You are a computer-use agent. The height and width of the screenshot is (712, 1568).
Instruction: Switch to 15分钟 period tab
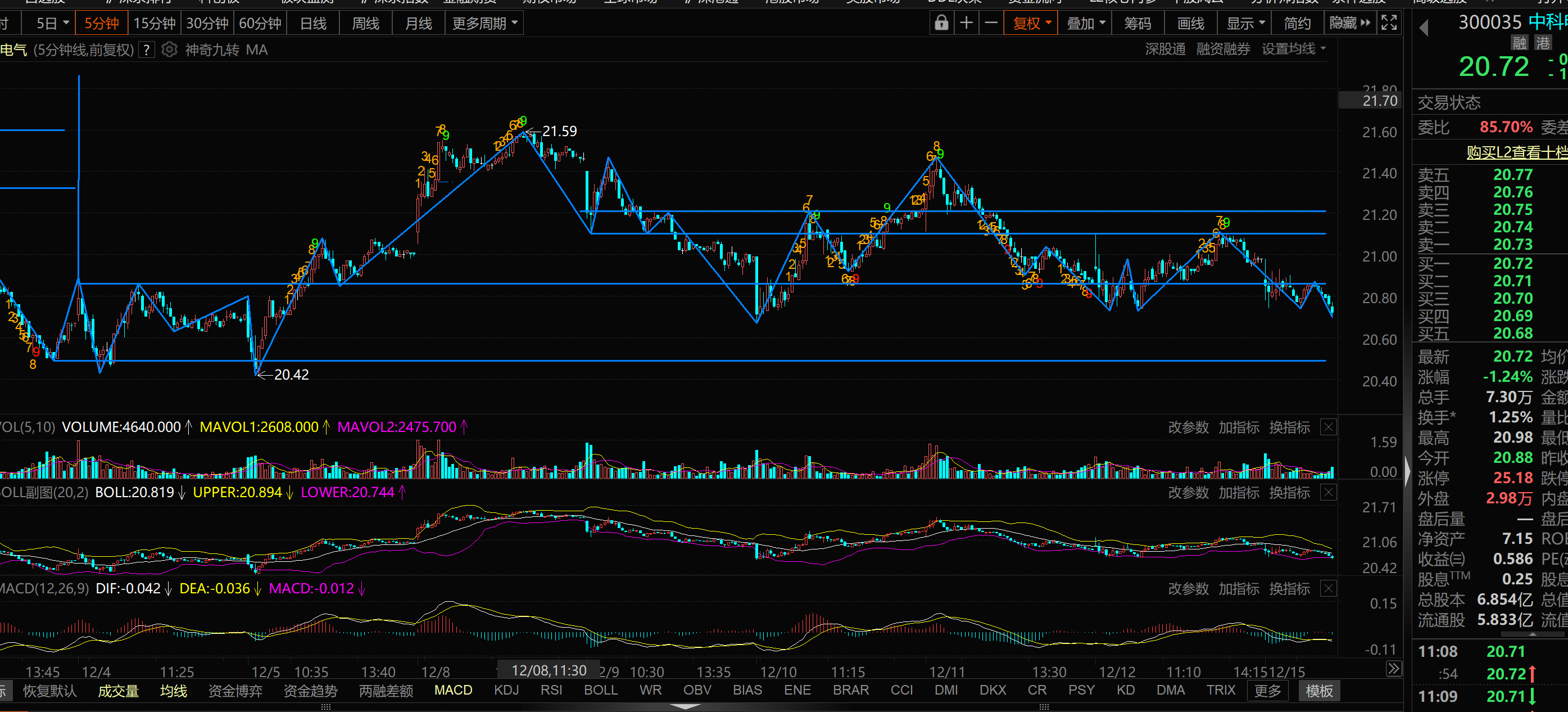point(154,23)
